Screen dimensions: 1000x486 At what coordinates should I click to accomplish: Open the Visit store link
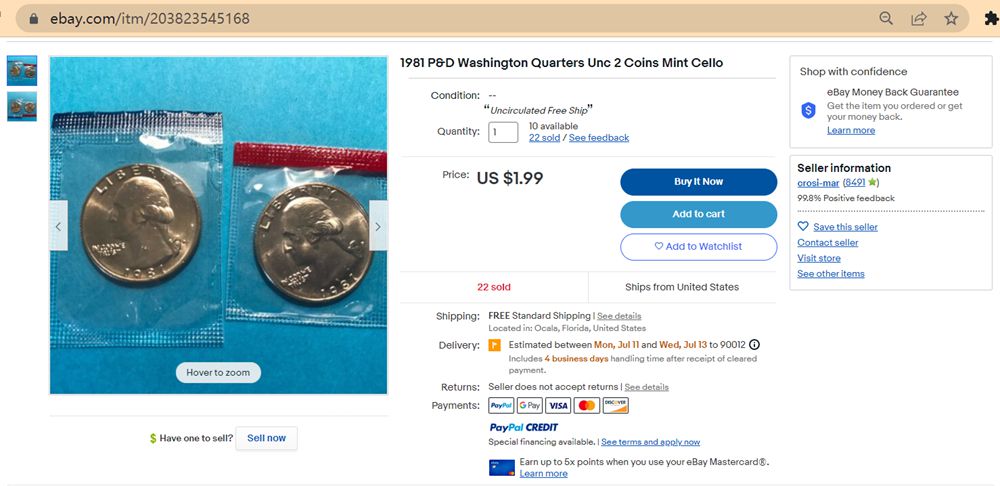[x=819, y=258]
